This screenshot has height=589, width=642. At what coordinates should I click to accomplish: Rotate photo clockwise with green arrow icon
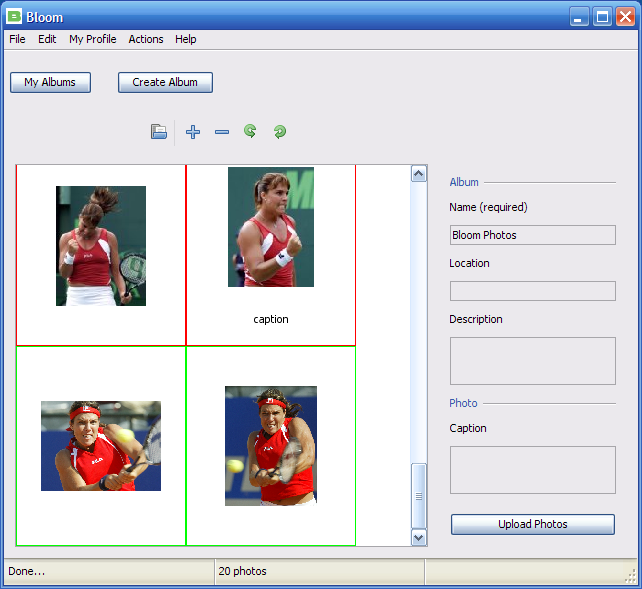pos(280,132)
